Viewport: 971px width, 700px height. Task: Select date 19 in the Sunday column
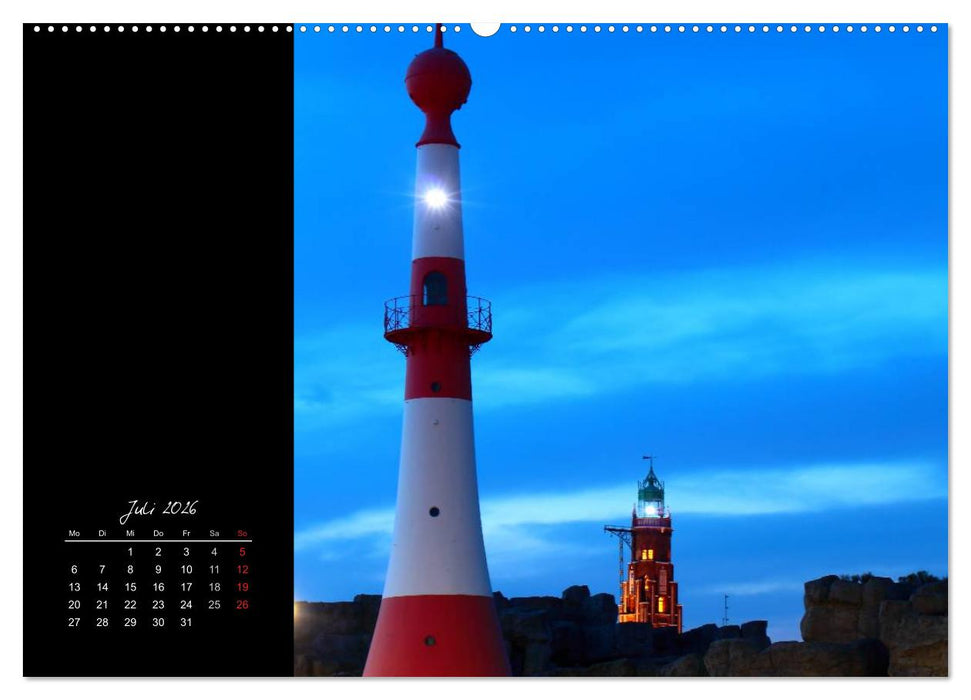pyautogui.click(x=243, y=587)
